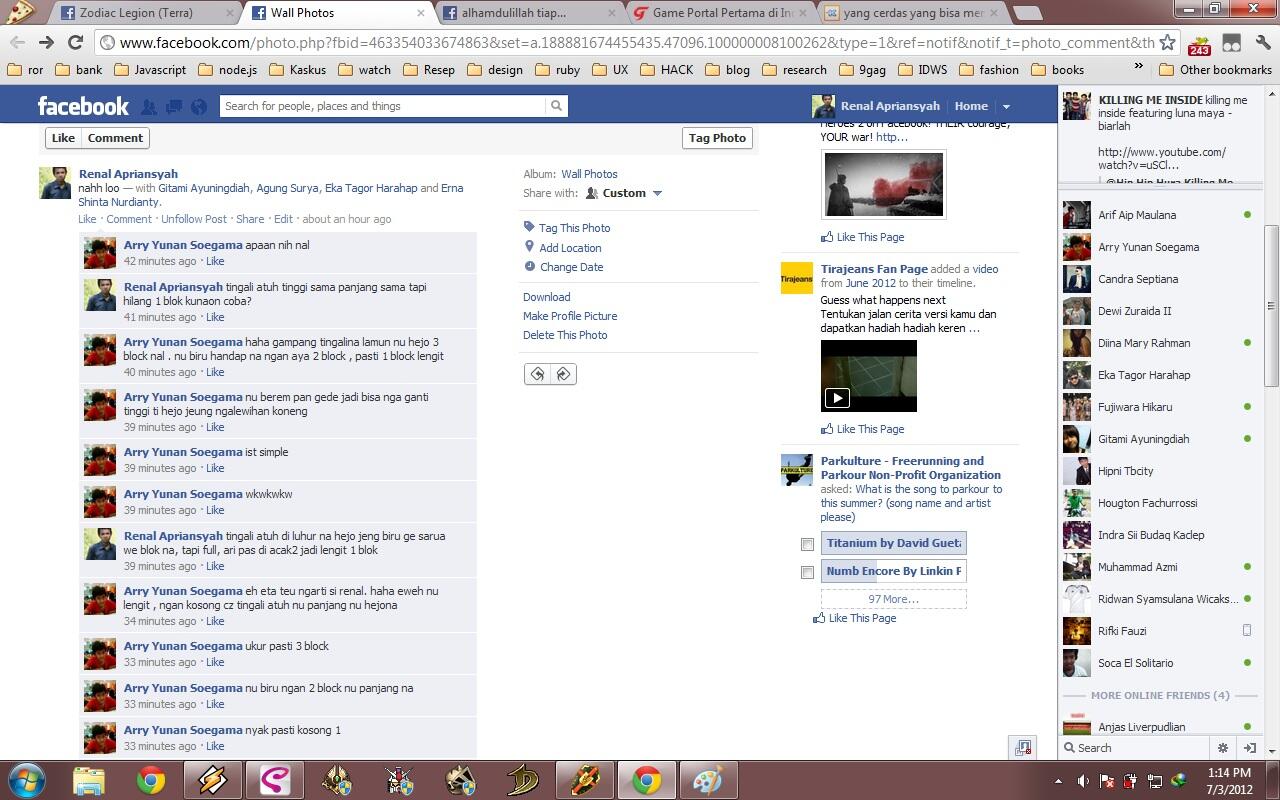Focus the Facebook search field
Image resolution: width=1280 pixels, height=800 pixels.
point(383,106)
